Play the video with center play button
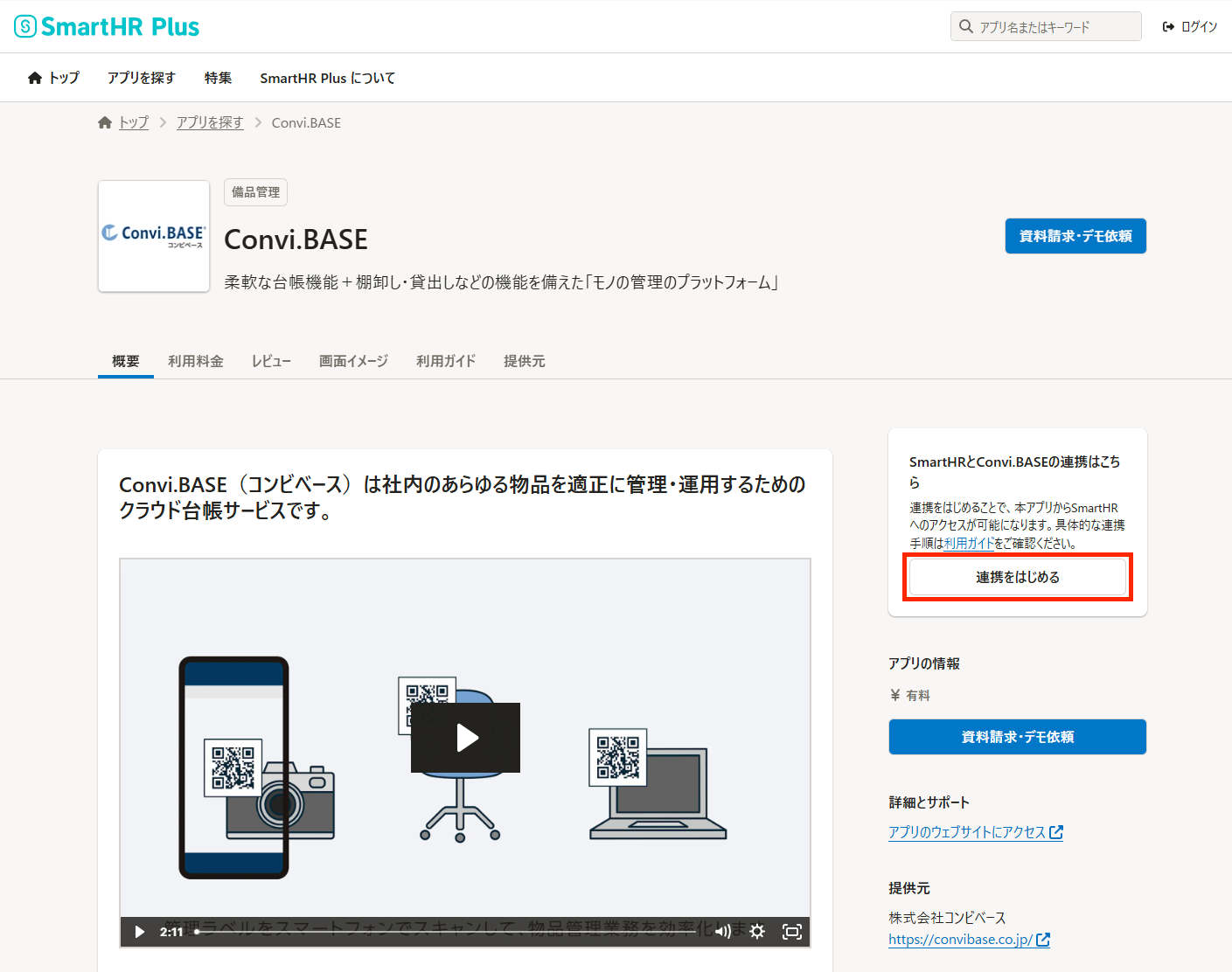This screenshot has height=972, width=1232. 465,738
